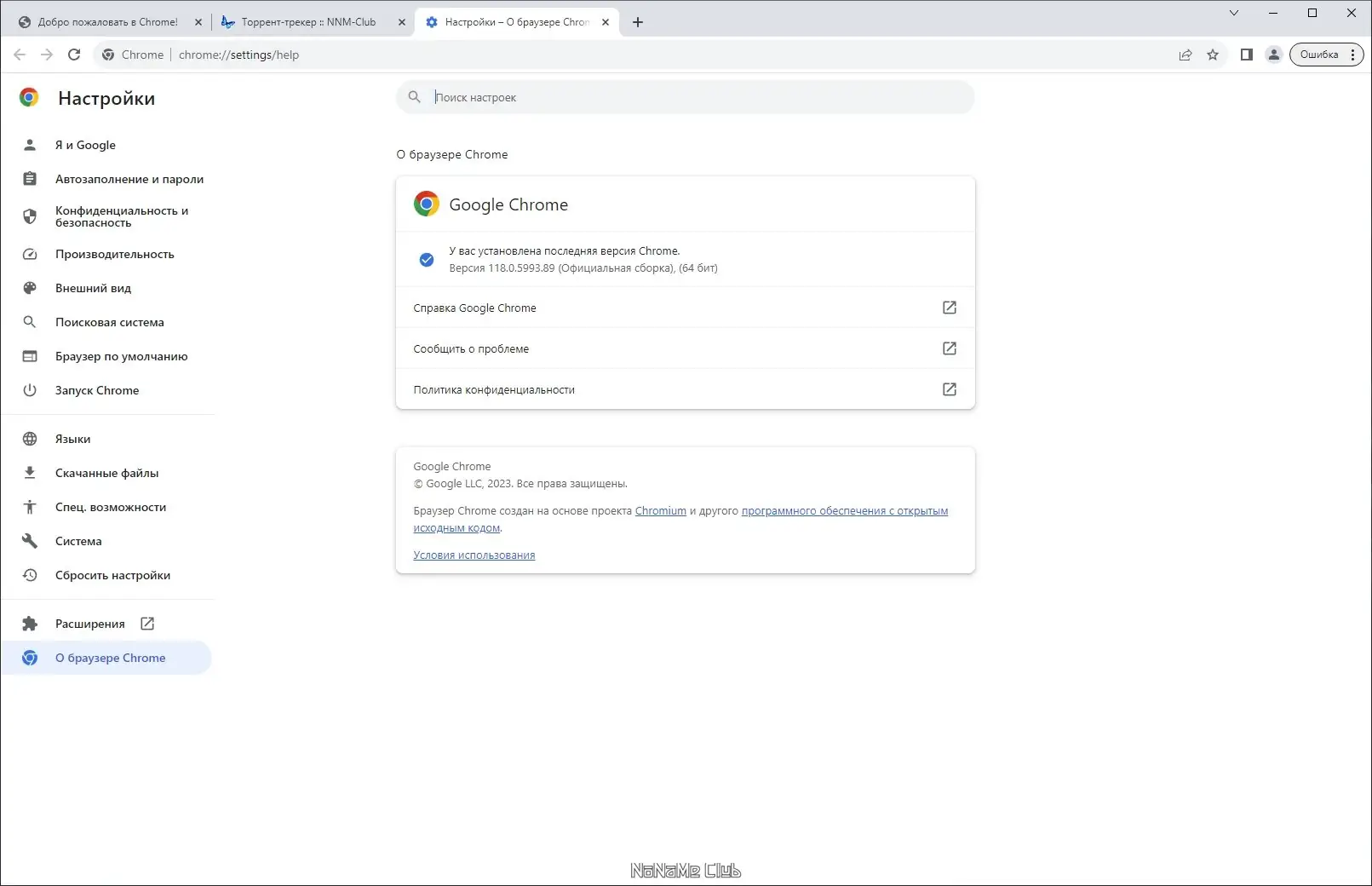
Task: Click the external link icon for Report a problem
Action: point(950,348)
